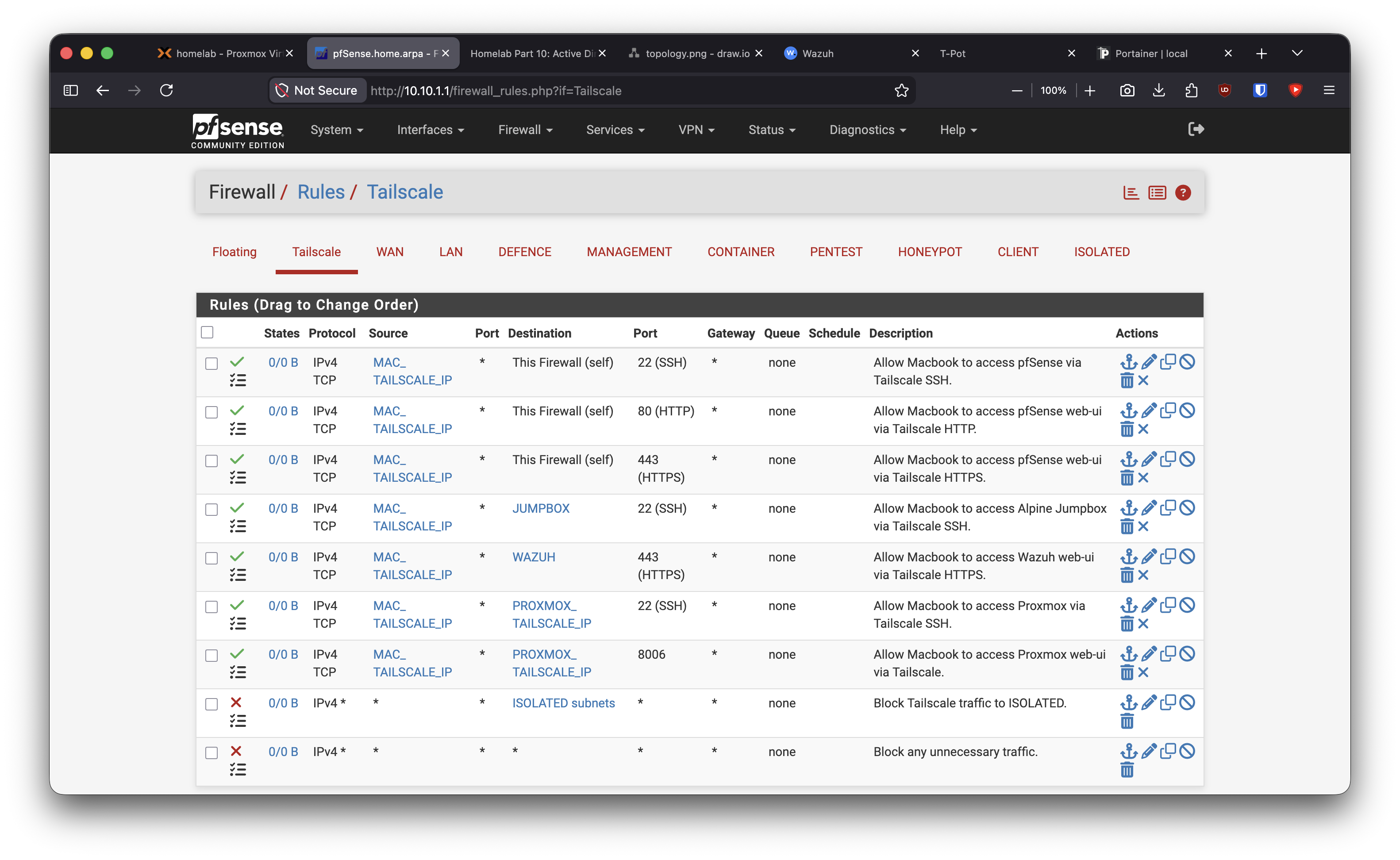Click the Rules breadcrumb link
This screenshot has width=1400, height=860.
click(x=321, y=192)
